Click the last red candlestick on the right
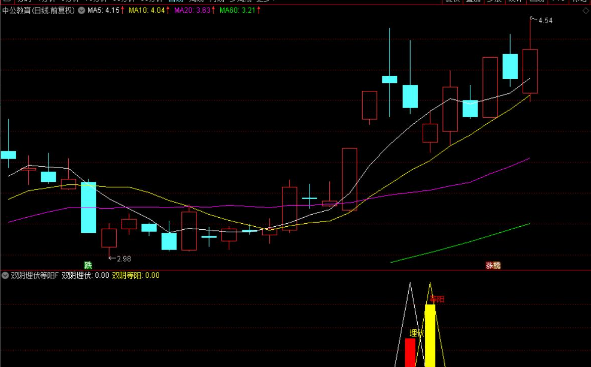This screenshot has width=591, height=367. 530,71
